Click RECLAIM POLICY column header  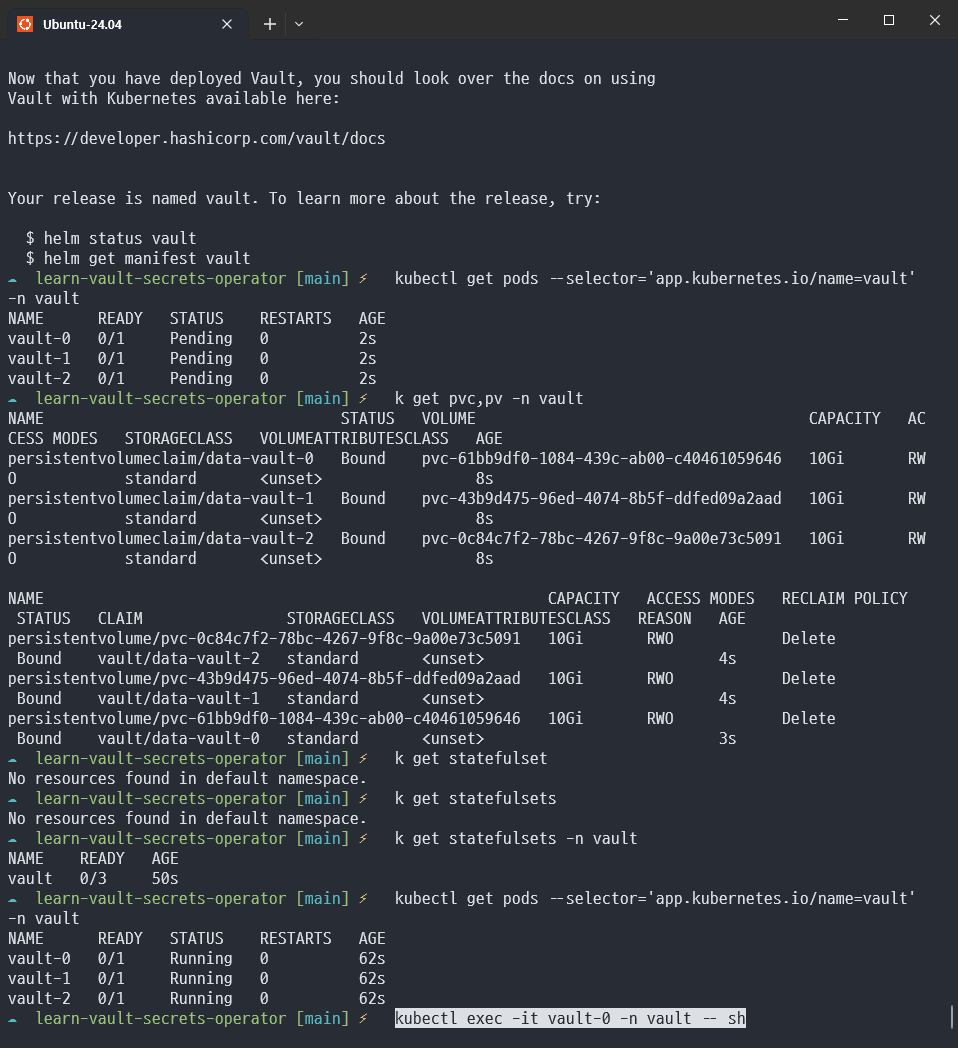coord(844,598)
